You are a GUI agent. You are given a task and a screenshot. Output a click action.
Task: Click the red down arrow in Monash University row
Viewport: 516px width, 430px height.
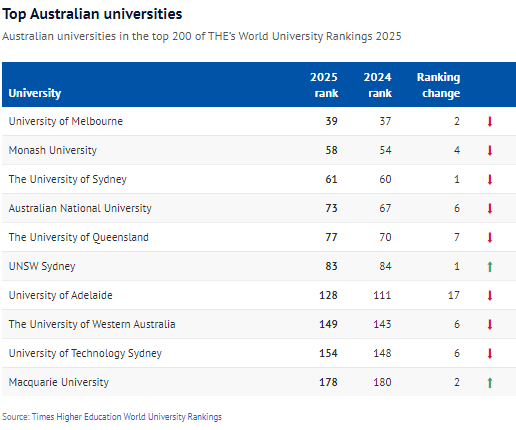pyautogui.click(x=490, y=150)
